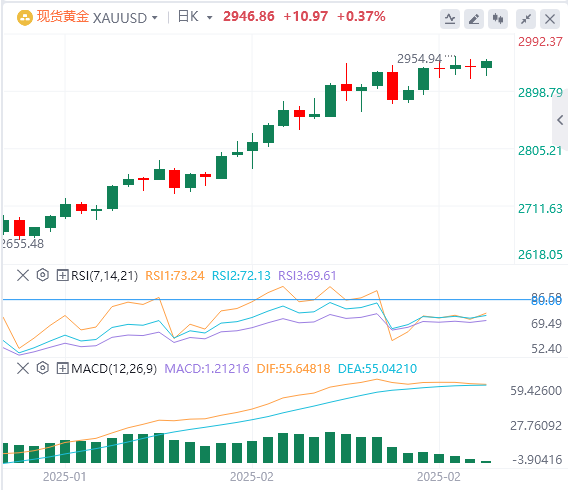The width and height of the screenshot is (568, 490).
Task: Click the MACD:1.21216 value
Action: point(207,369)
